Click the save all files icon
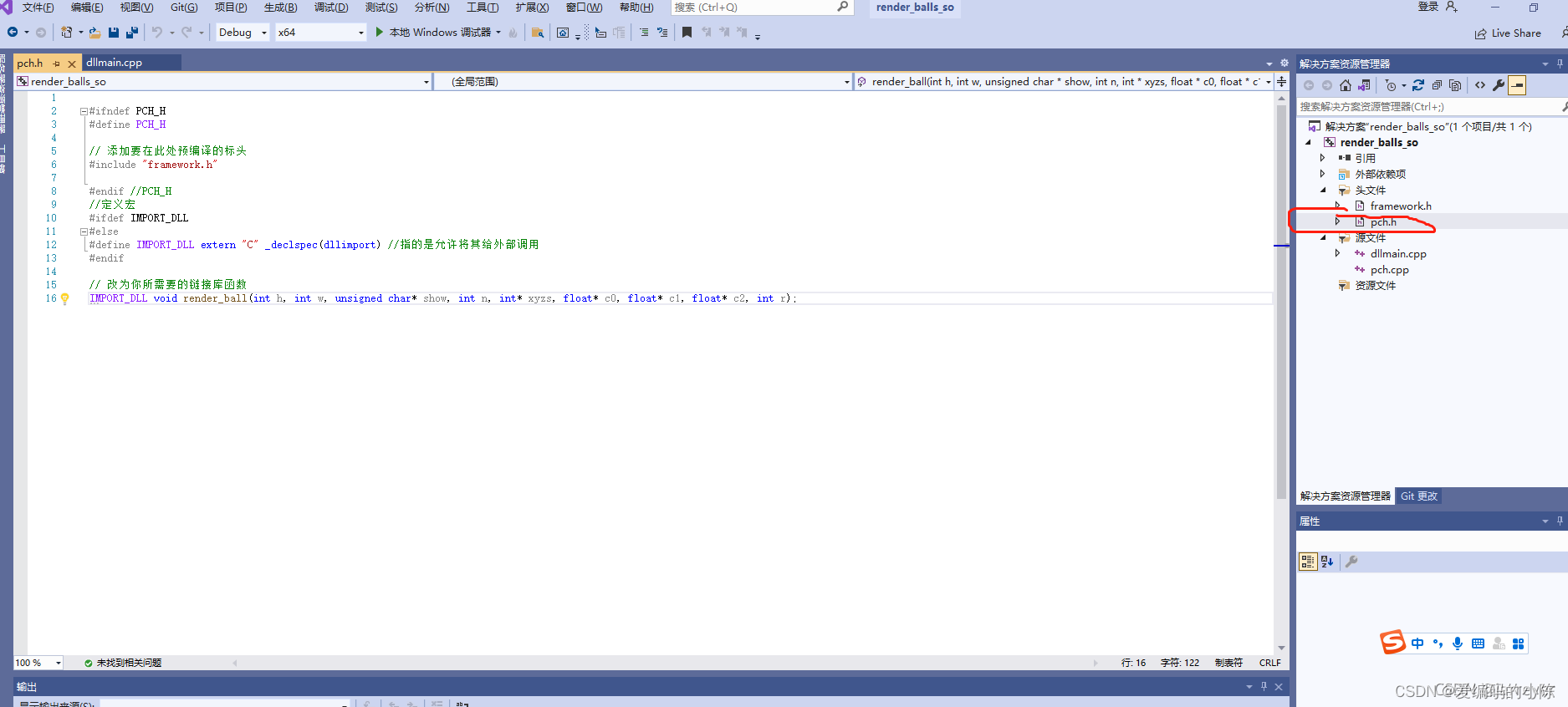Viewport: 1568px width, 707px height. click(x=132, y=33)
